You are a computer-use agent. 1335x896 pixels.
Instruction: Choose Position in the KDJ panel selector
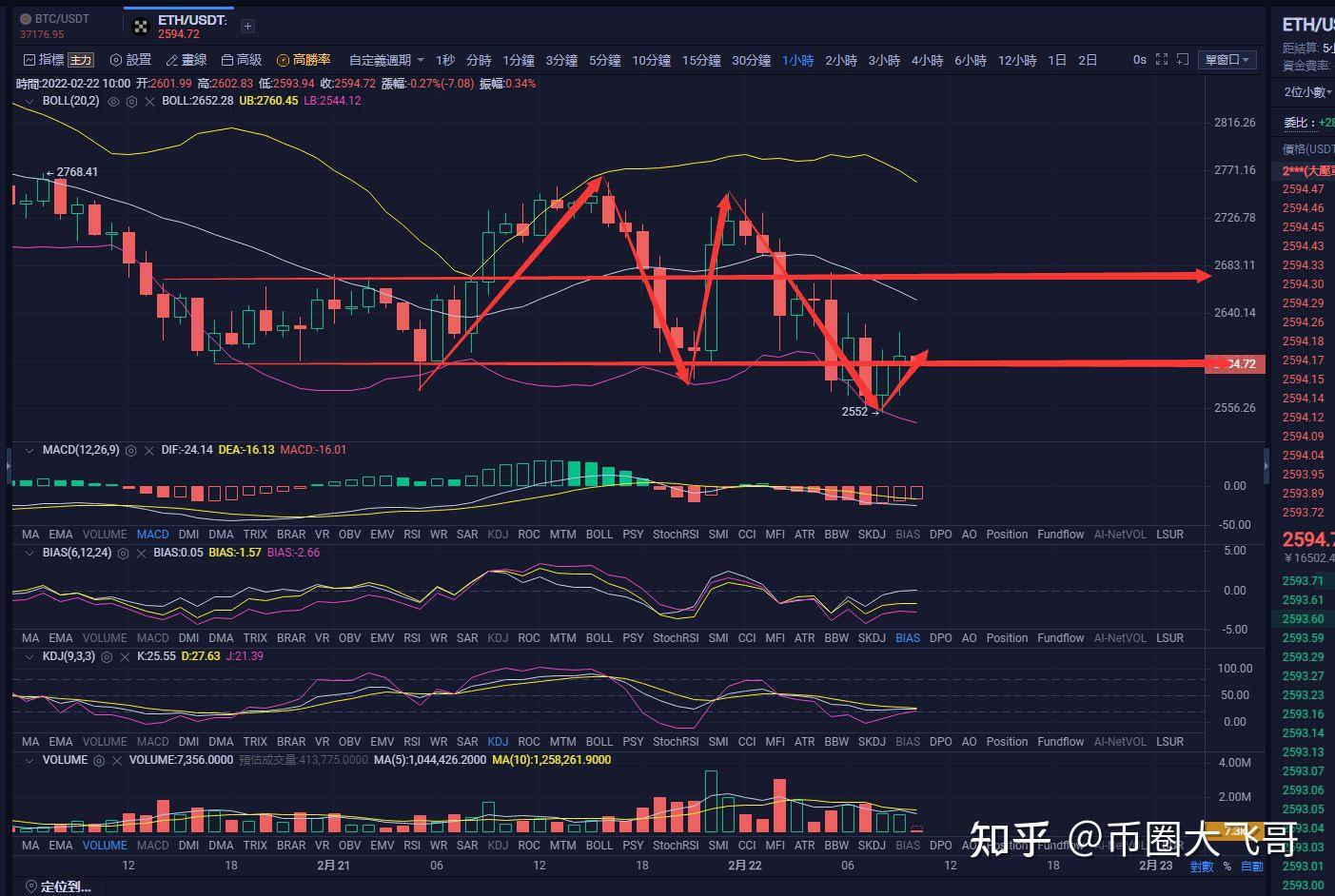[x=1007, y=742]
